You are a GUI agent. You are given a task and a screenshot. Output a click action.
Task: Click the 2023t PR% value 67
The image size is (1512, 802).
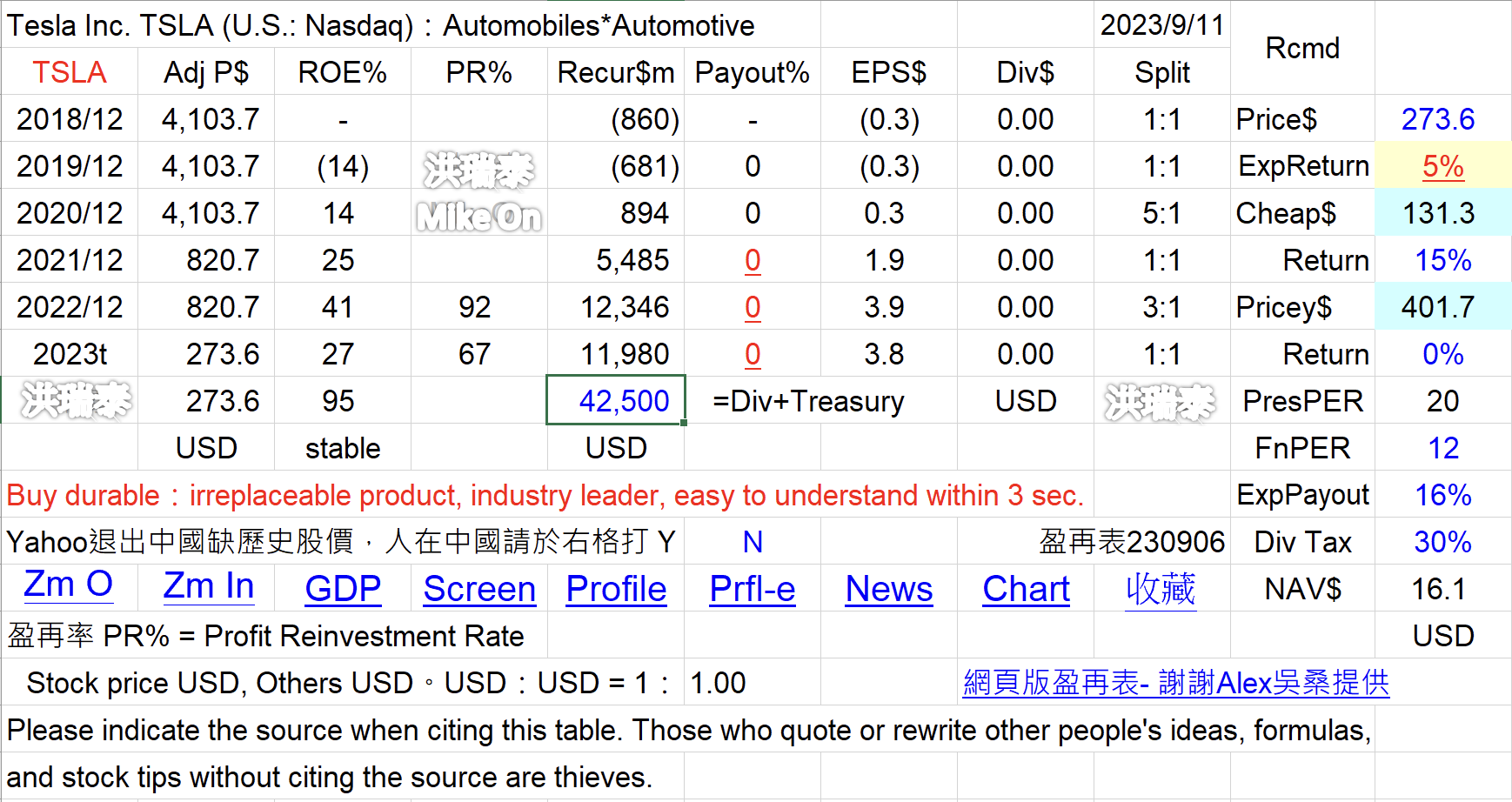pyautogui.click(x=475, y=354)
